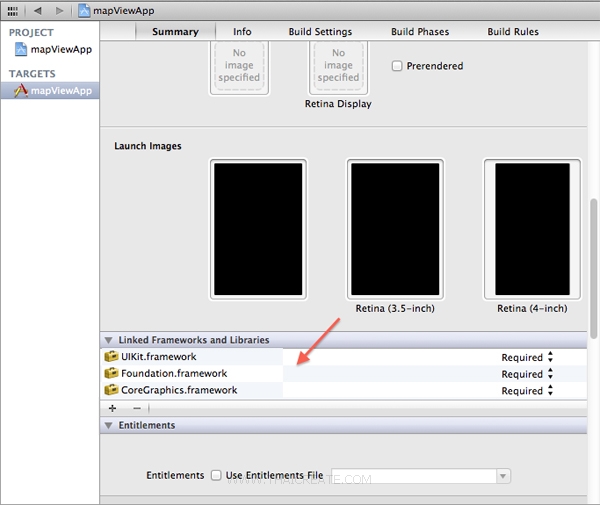This screenshot has height=505, width=600.
Task: Change the Required setting for UIKit.framework
Action: pyautogui.click(x=527, y=357)
